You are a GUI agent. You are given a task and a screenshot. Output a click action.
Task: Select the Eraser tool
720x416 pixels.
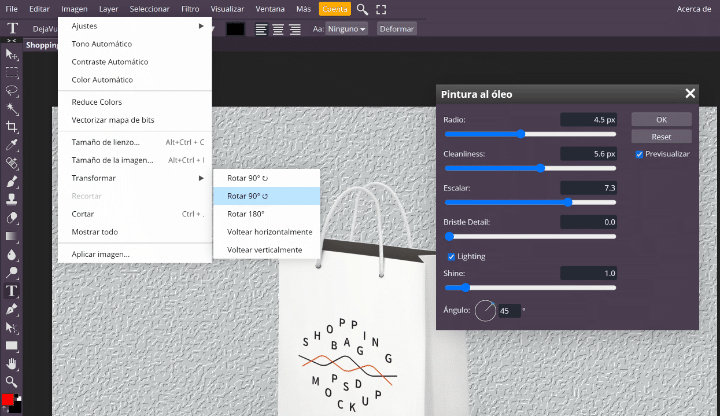pos(11,218)
